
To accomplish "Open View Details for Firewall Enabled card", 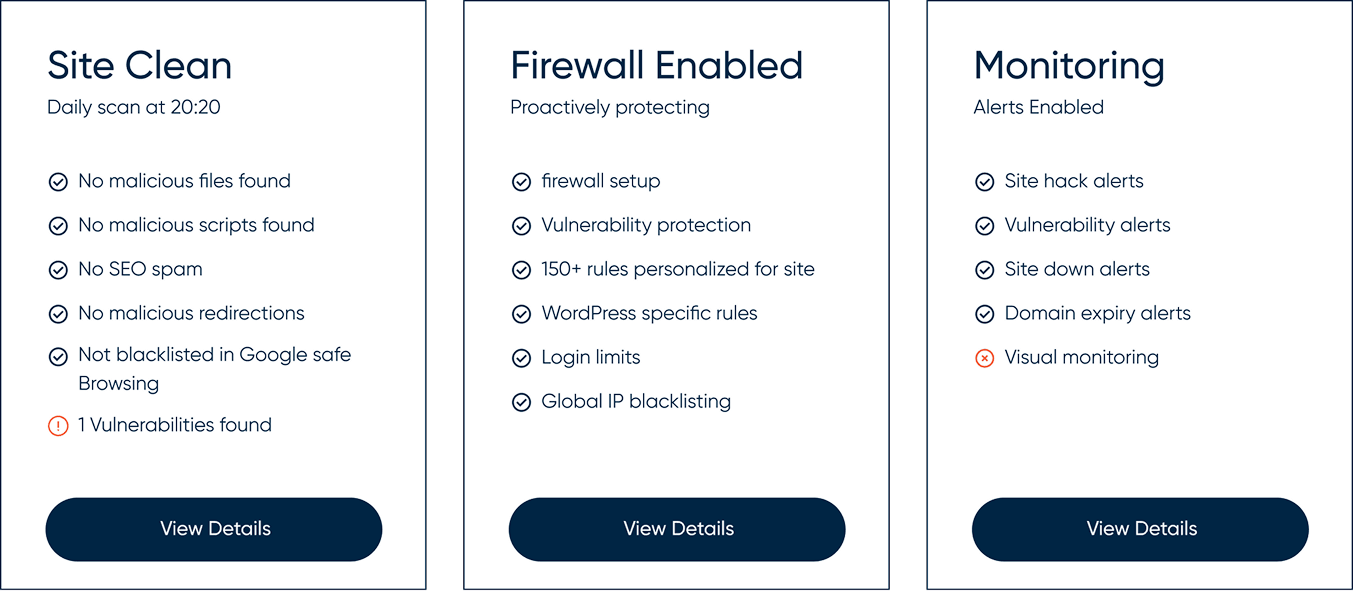I will click(x=677, y=529).
